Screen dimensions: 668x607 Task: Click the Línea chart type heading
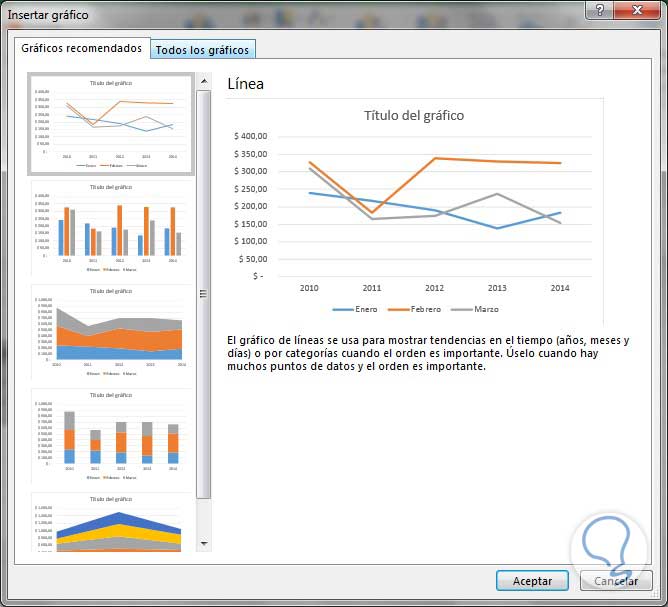coord(246,83)
